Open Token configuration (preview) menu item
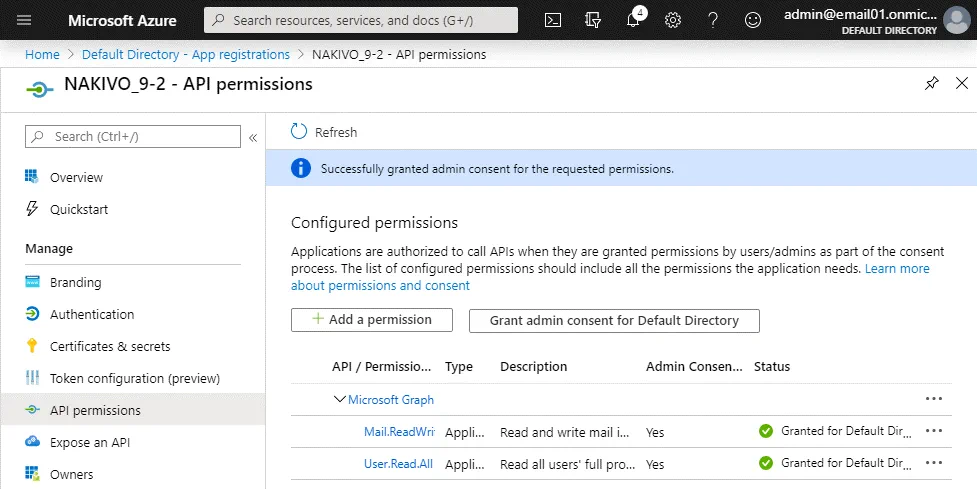Screen dimensions: 977x489 (133, 378)
